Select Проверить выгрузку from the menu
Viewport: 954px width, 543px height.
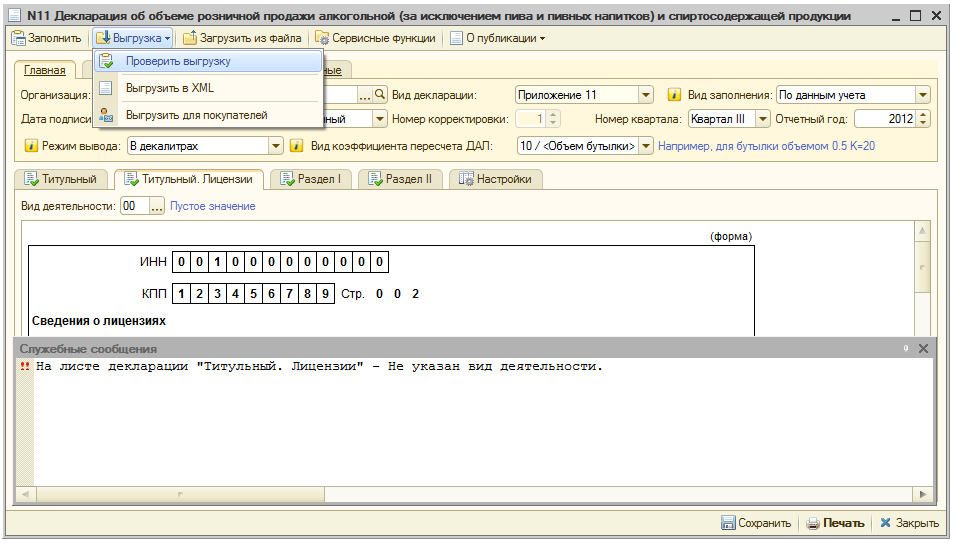click(x=178, y=61)
